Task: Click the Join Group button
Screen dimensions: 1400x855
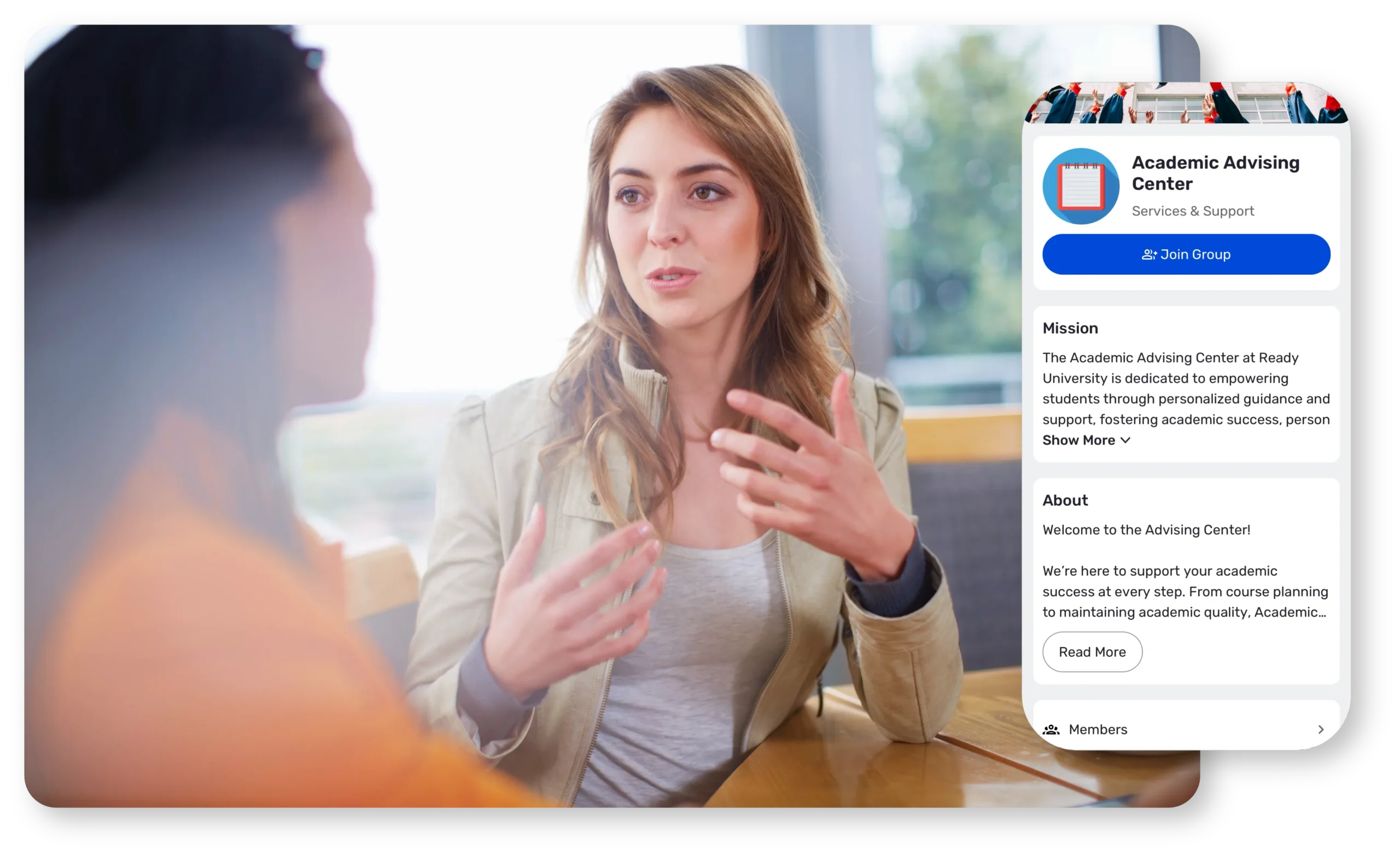Action: click(1186, 254)
